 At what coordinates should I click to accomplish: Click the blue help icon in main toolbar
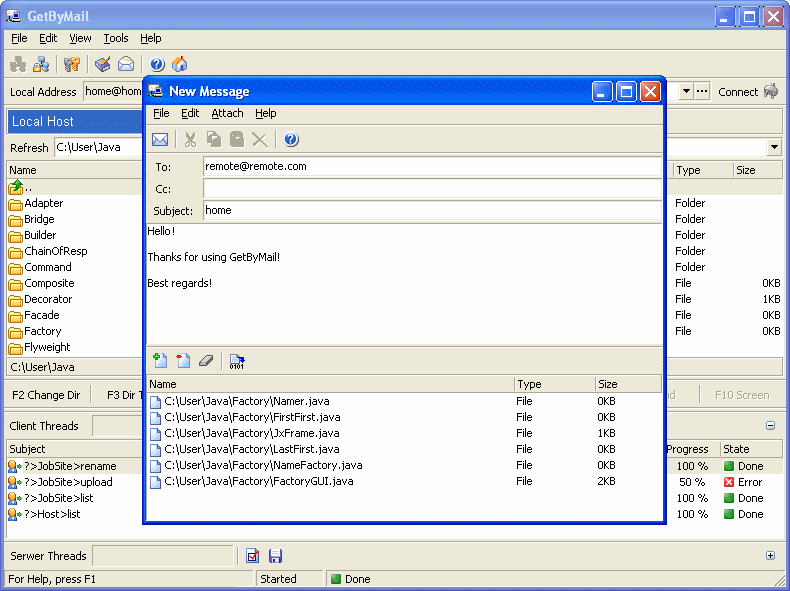(157, 64)
